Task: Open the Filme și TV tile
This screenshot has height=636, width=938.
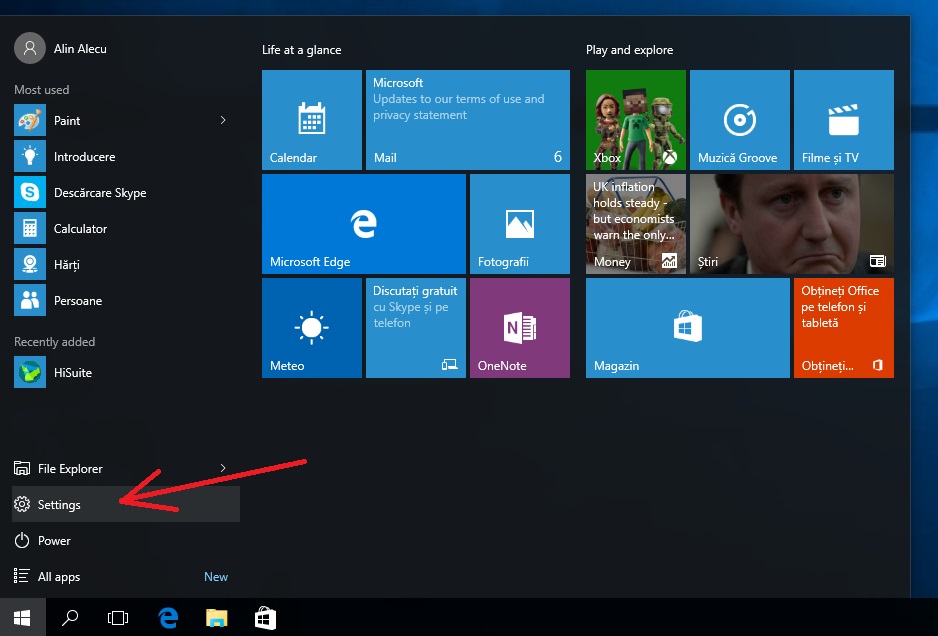Action: 844,120
